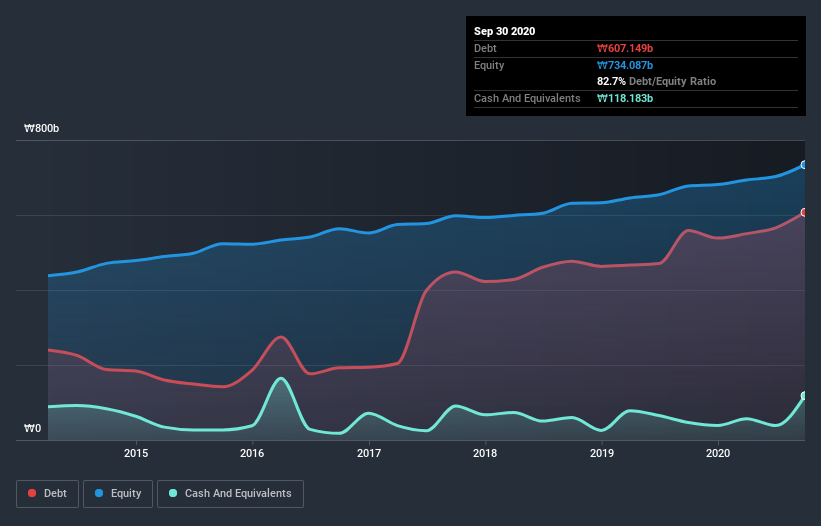Click the ₩734.087b equity value
Screen dimensions: 821x526
(625, 65)
